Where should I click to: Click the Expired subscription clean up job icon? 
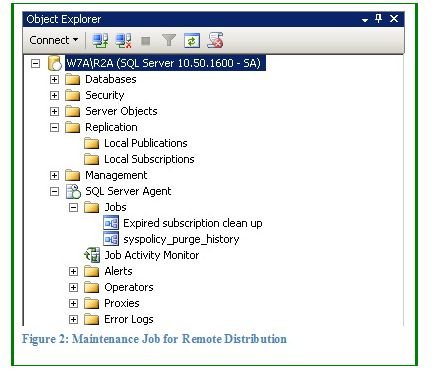tap(111, 223)
